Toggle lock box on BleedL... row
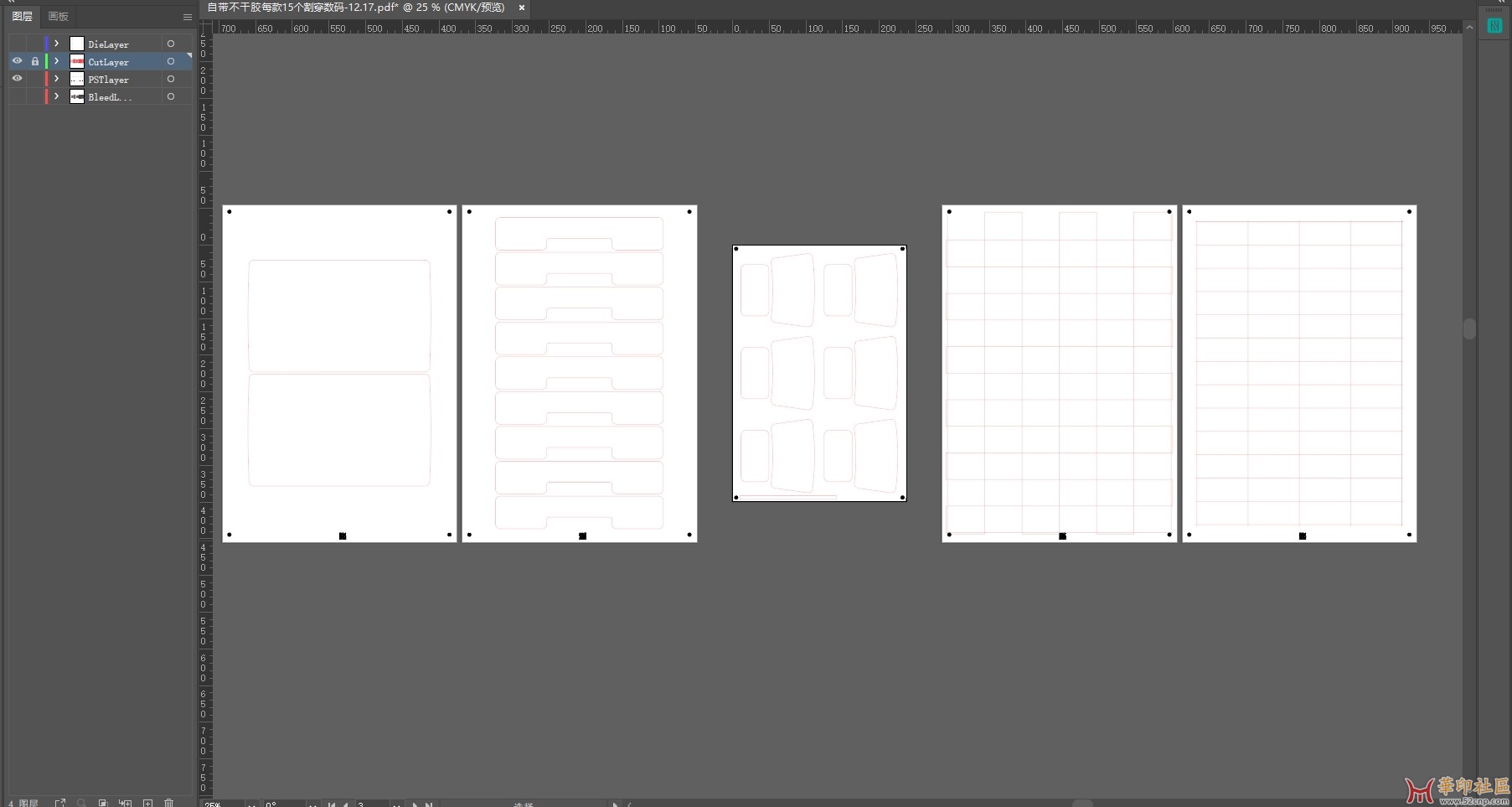Screen dimensions: 1512x807 tap(35, 96)
